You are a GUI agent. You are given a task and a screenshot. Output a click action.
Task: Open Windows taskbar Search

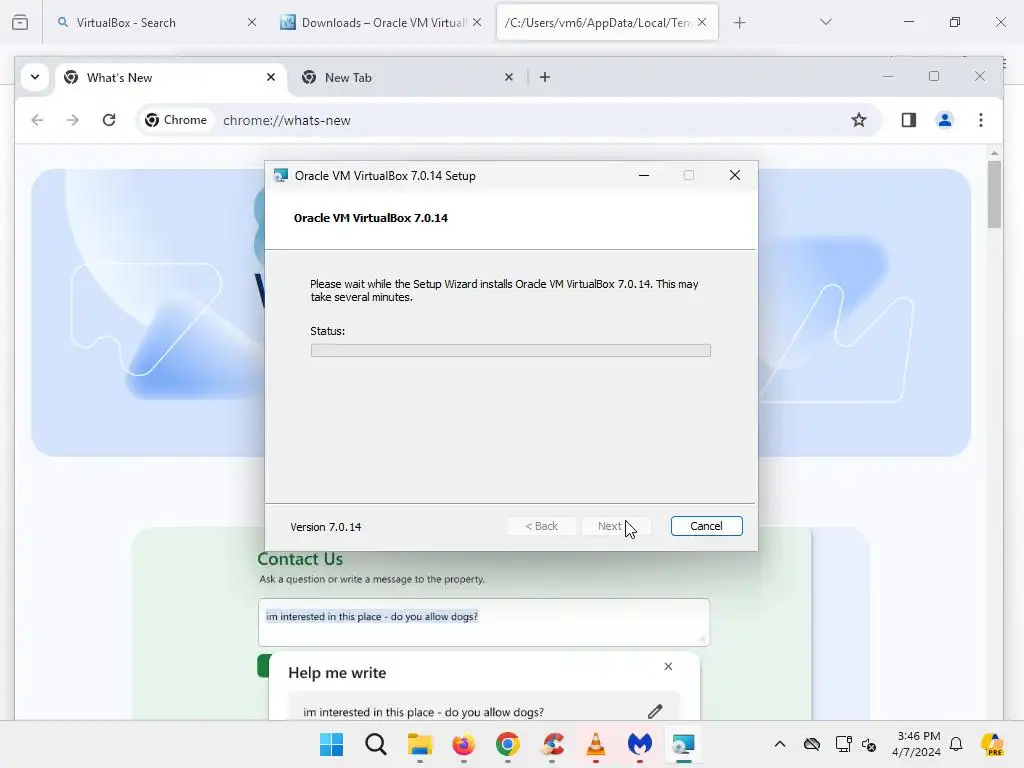pyautogui.click(x=376, y=744)
